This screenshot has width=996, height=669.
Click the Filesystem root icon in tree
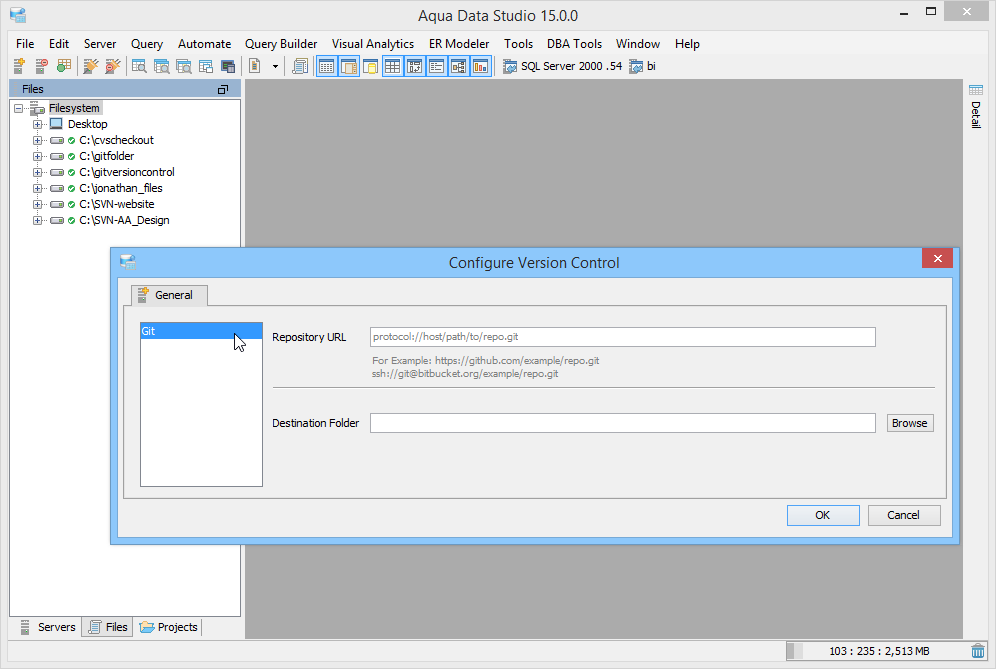tap(37, 108)
